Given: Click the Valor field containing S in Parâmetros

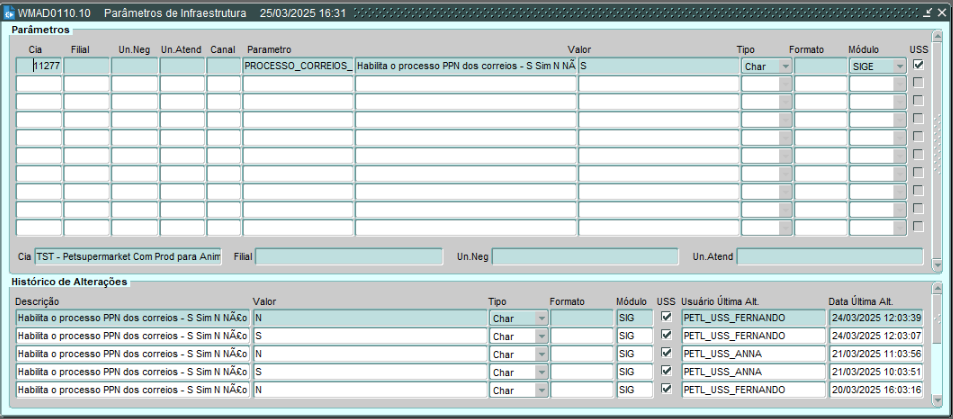Looking at the screenshot, I should [657, 66].
